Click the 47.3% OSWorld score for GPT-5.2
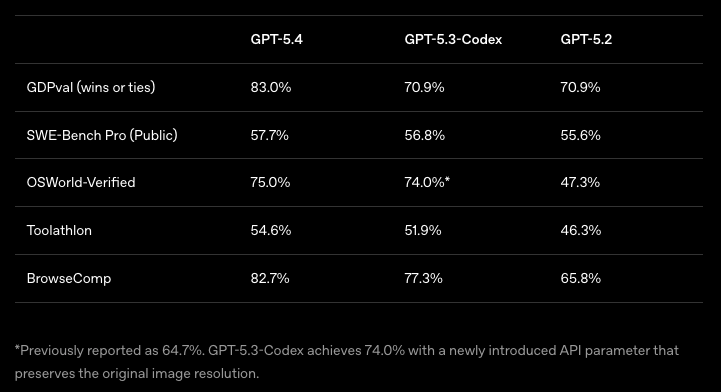The width and height of the screenshot is (721, 392). coord(580,182)
